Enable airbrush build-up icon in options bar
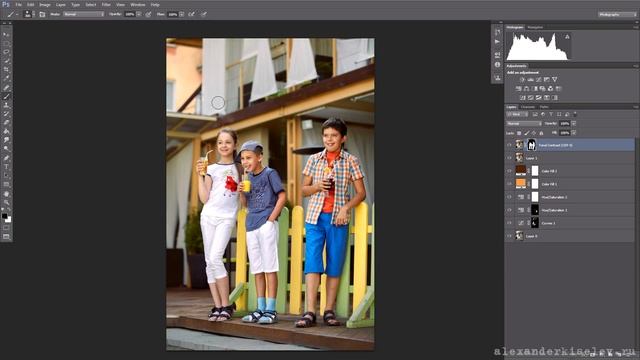The width and height of the screenshot is (640, 360). [x=191, y=14]
